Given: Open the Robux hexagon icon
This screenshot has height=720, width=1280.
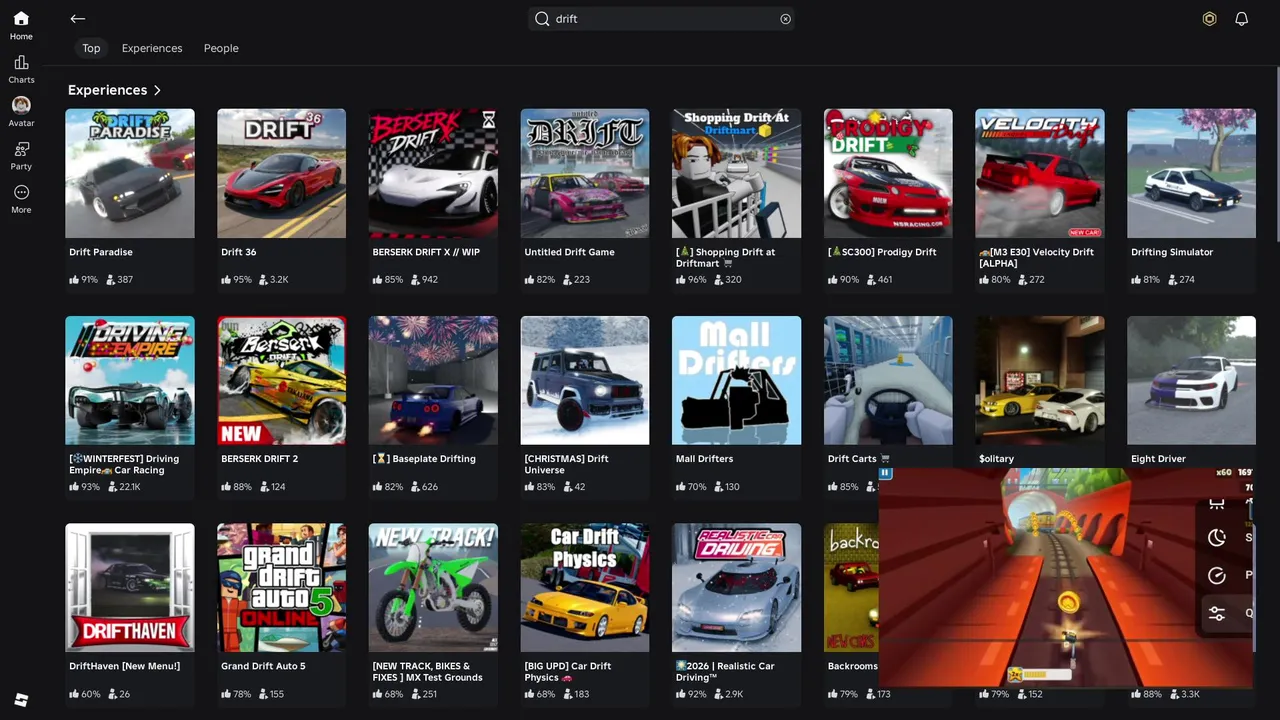Looking at the screenshot, I should [1209, 19].
